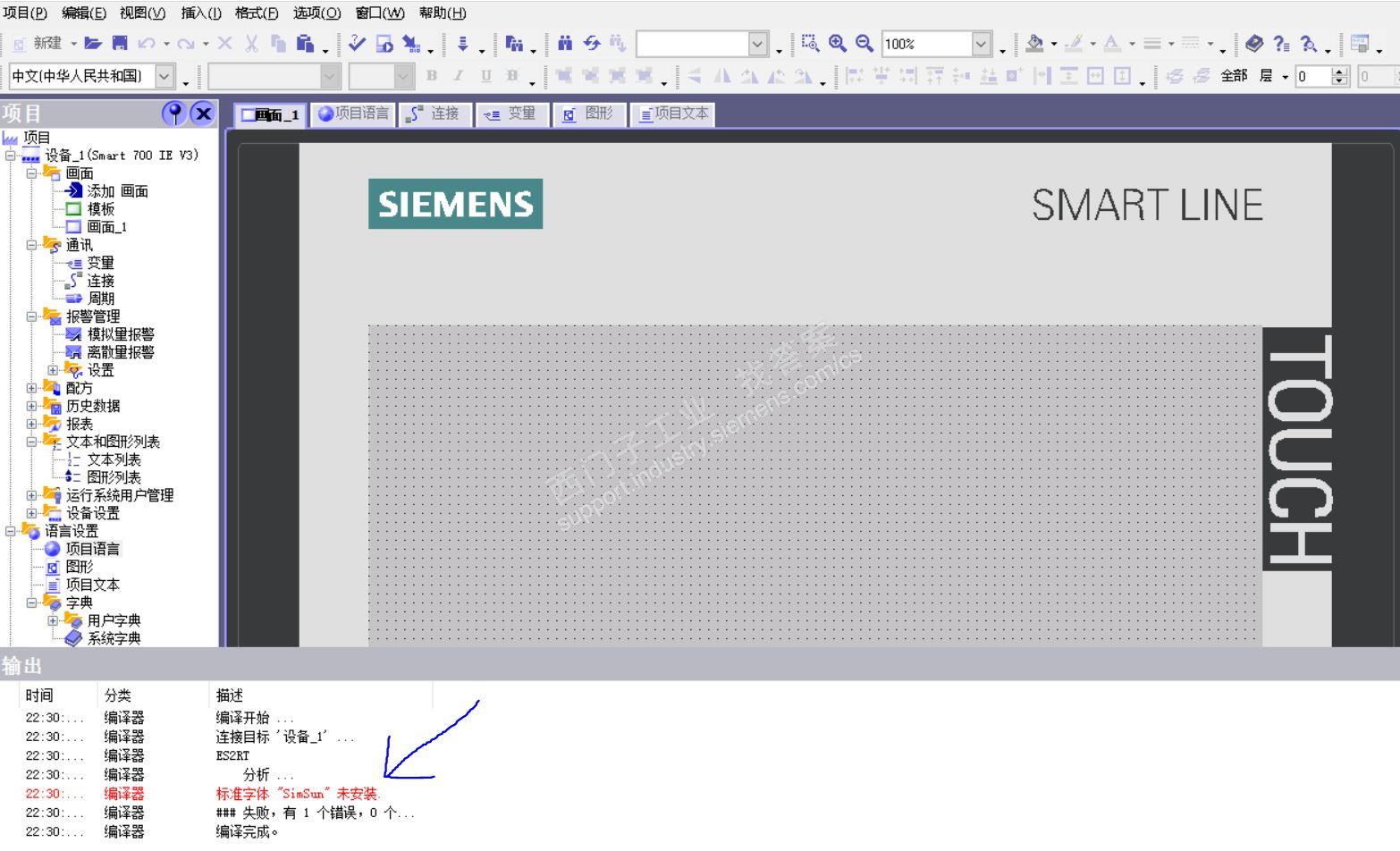Switch to the 画面_1 tab
This screenshot has width=1400, height=851.
pos(270,114)
